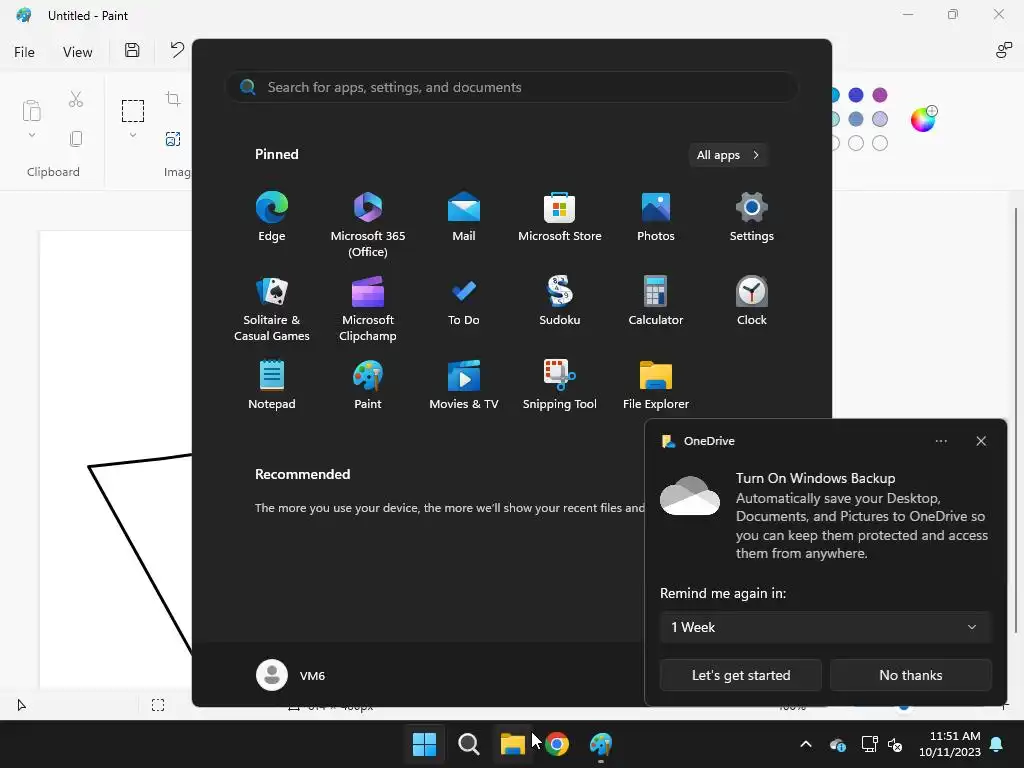Click the taskbar Search icon
The height and width of the screenshot is (768, 1024).
(x=468, y=744)
